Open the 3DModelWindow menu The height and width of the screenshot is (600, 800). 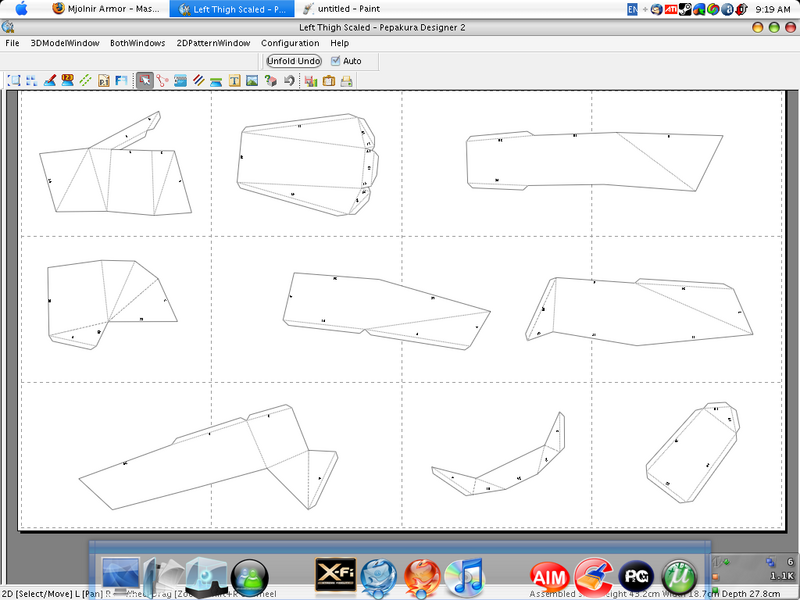pos(65,43)
